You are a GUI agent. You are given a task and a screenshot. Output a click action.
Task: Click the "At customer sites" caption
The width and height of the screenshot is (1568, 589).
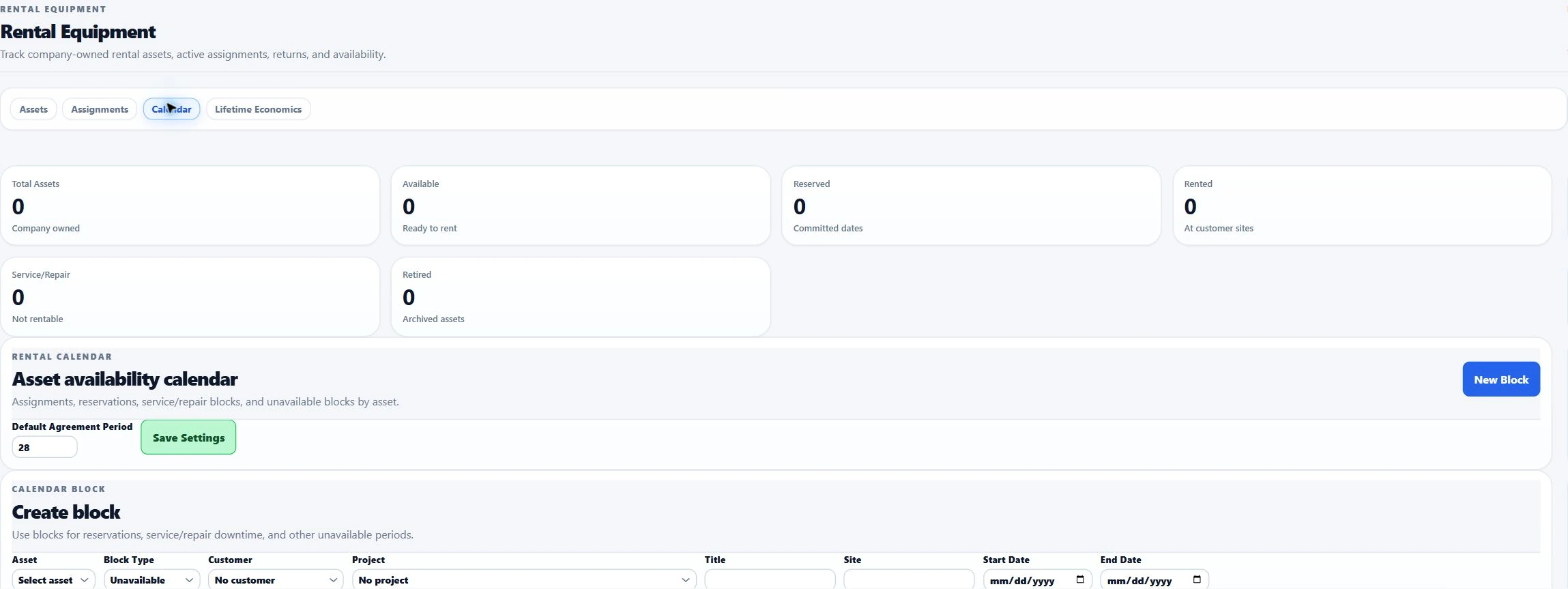click(1219, 228)
